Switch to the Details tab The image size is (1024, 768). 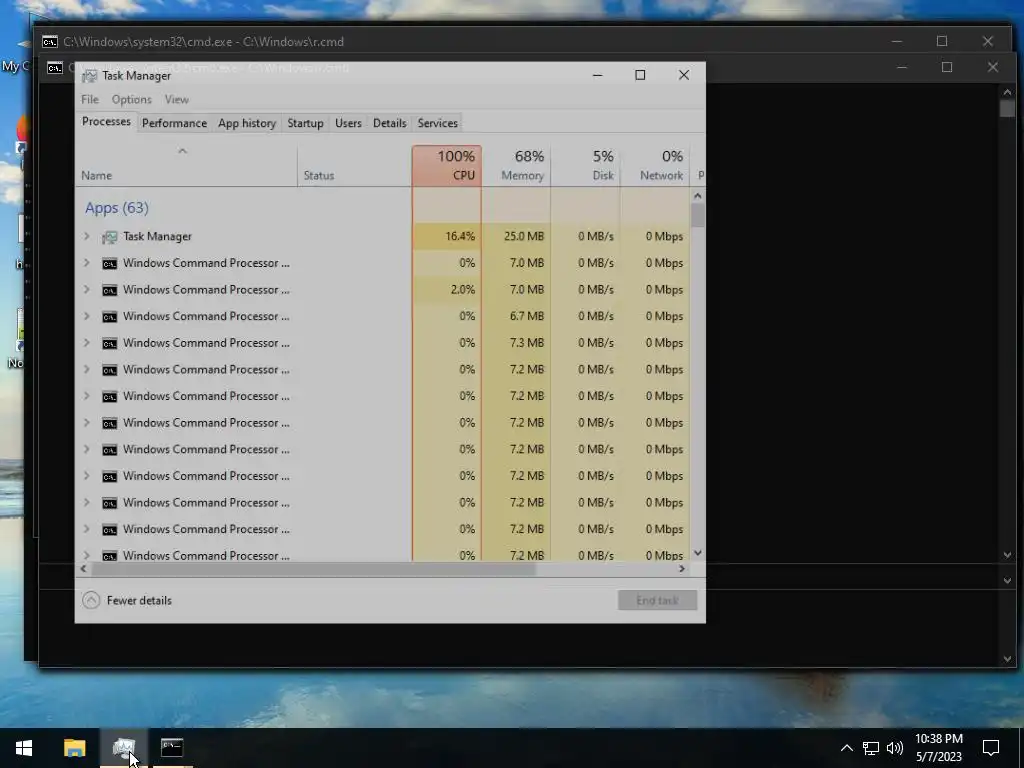(x=389, y=123)
